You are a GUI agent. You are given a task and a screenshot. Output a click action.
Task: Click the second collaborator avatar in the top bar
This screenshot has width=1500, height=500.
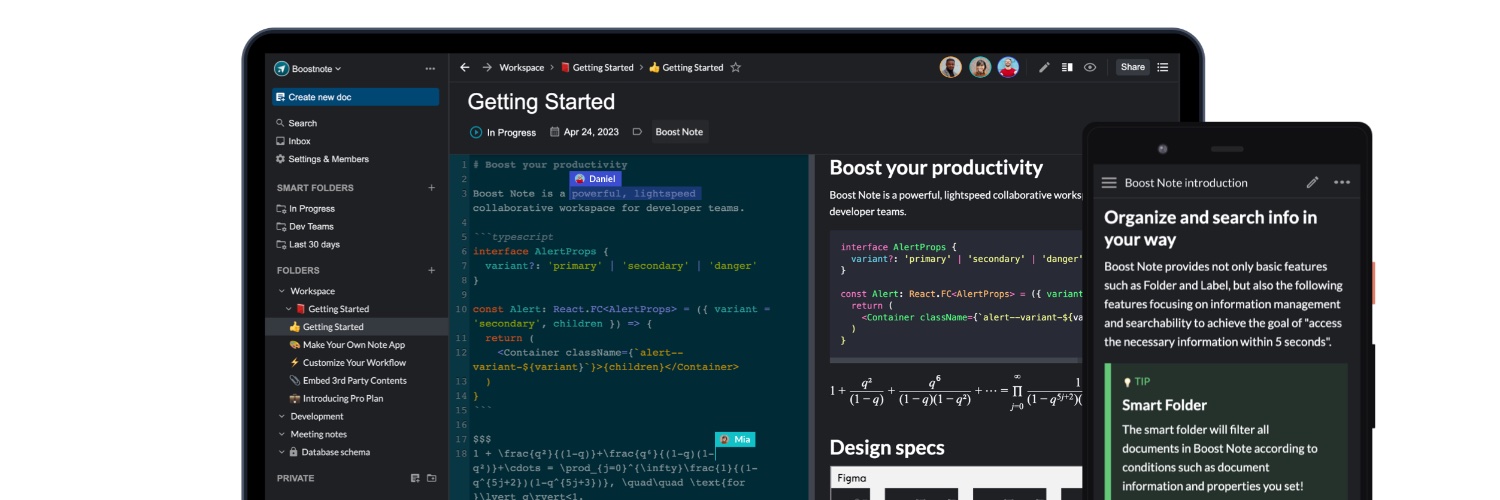click(980, 67)
